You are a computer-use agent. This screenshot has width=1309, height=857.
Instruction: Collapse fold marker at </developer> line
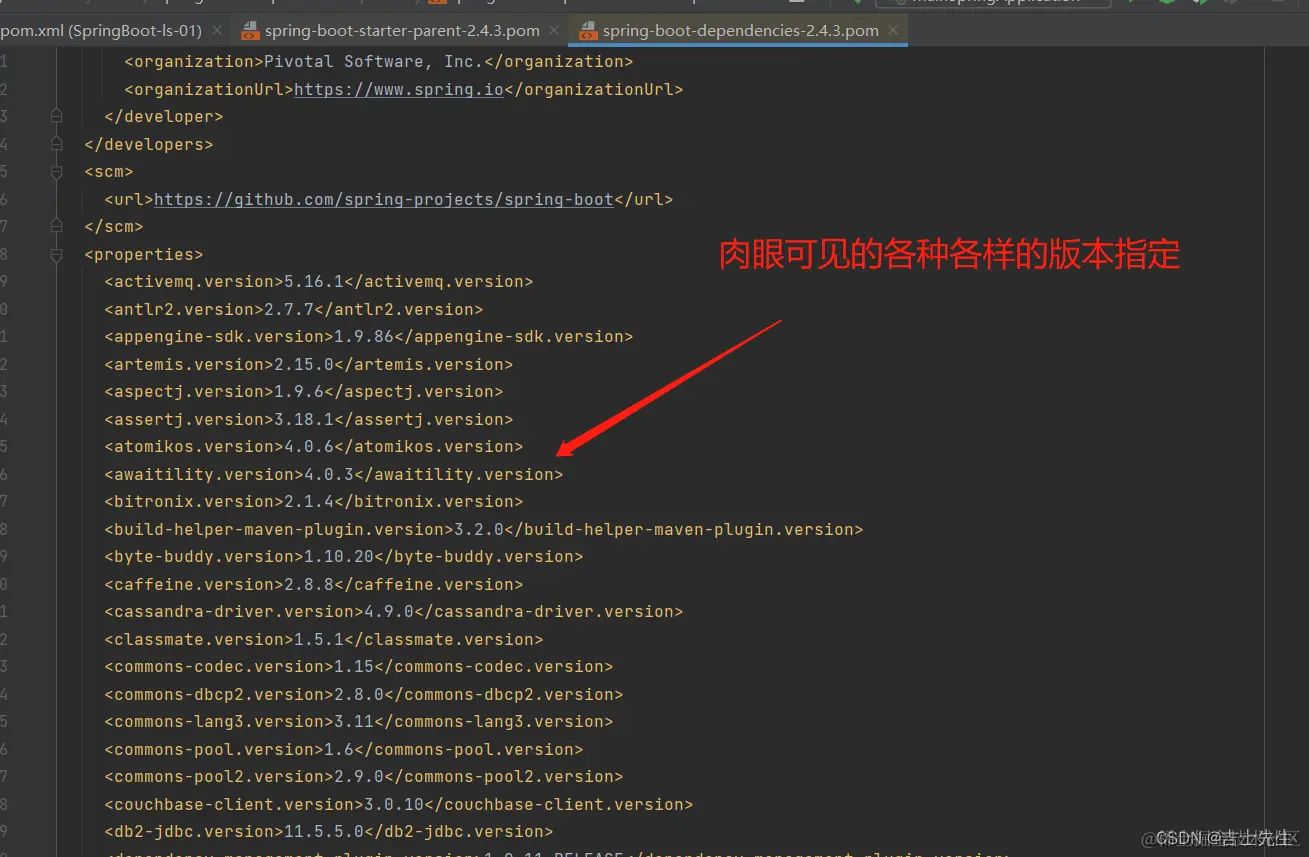pyautogui.click(x=57, y=116)
